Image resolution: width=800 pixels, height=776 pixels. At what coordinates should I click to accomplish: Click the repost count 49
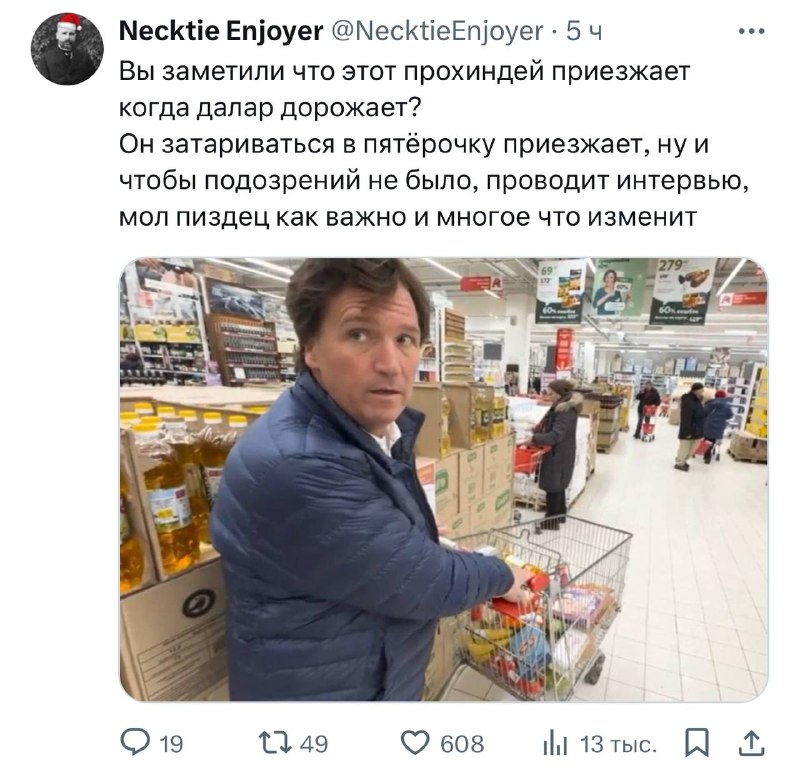point(314,744)
